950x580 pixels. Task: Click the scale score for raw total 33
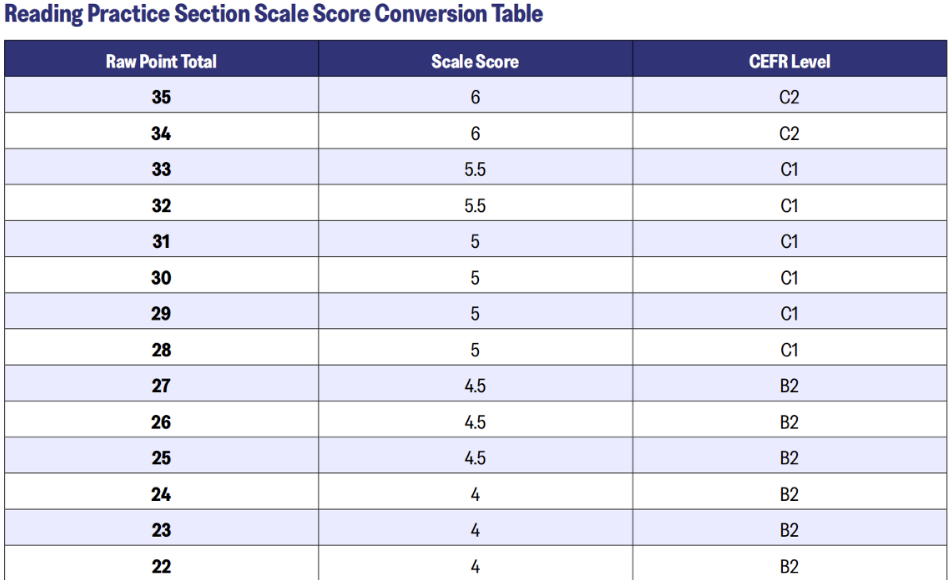point(475,169)
